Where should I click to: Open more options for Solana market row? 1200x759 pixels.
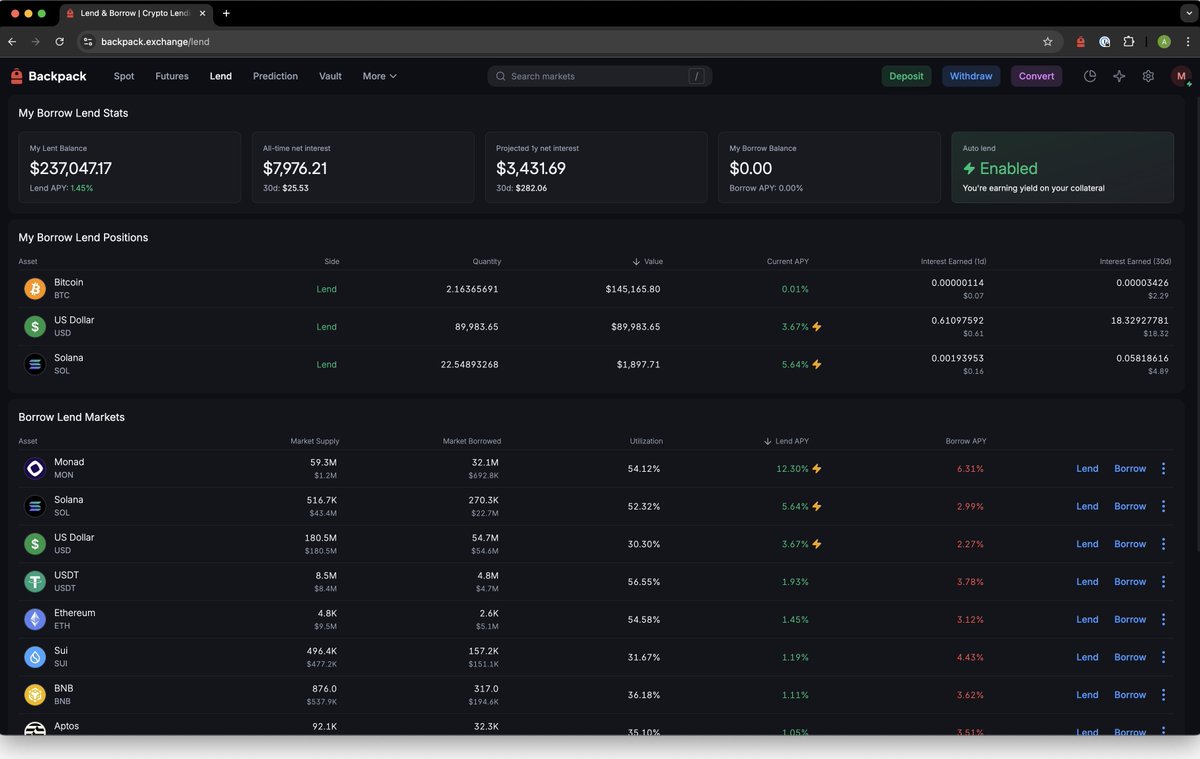[x=1163, y=506]
